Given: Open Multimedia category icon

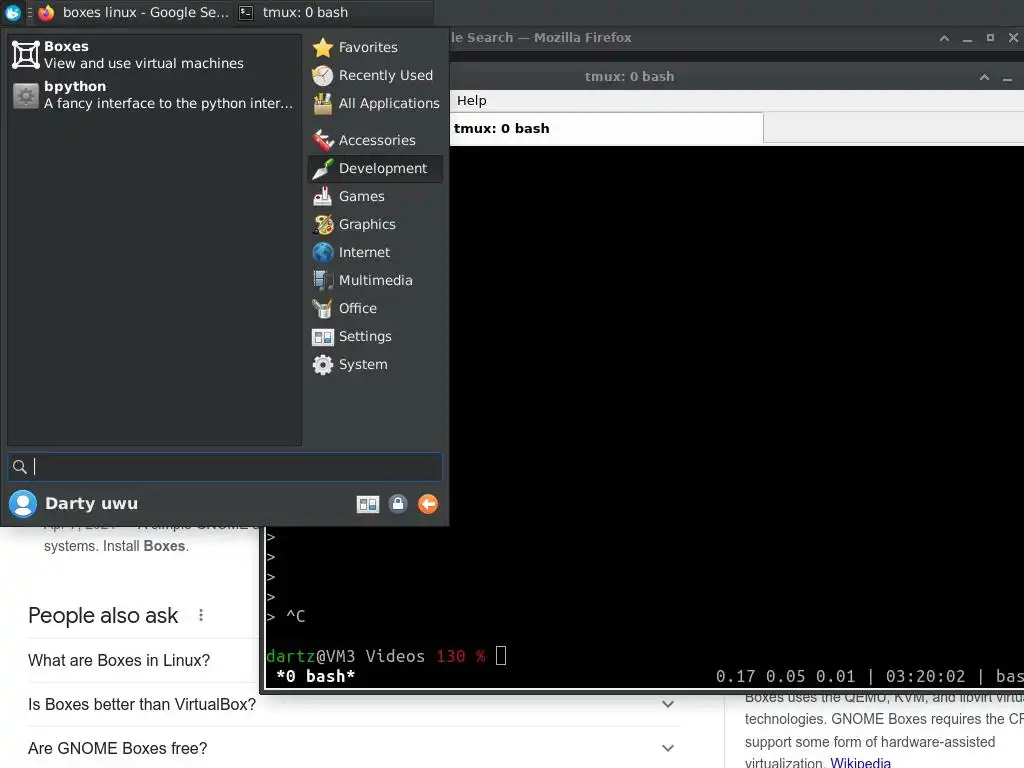Looking at the screenshot, I should (x=323, y=280).
